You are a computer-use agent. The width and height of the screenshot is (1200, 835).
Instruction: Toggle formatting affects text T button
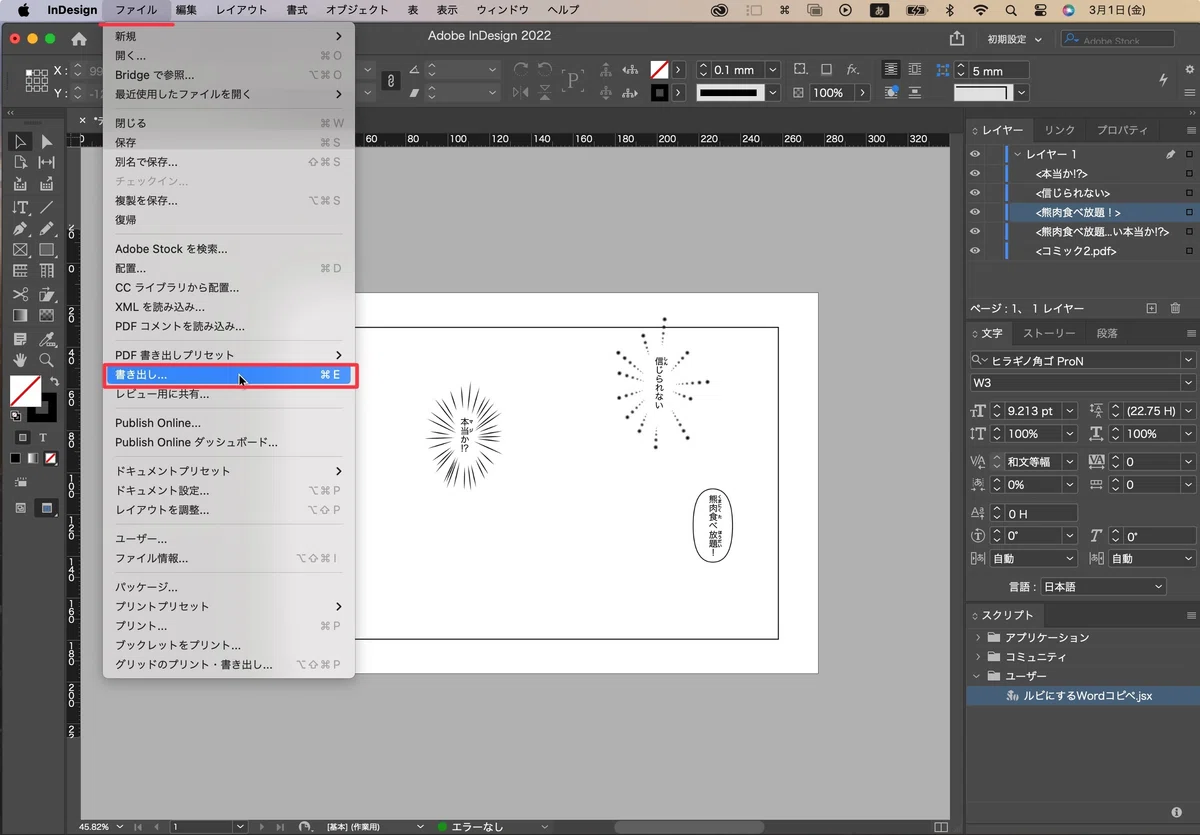[43, 438]
